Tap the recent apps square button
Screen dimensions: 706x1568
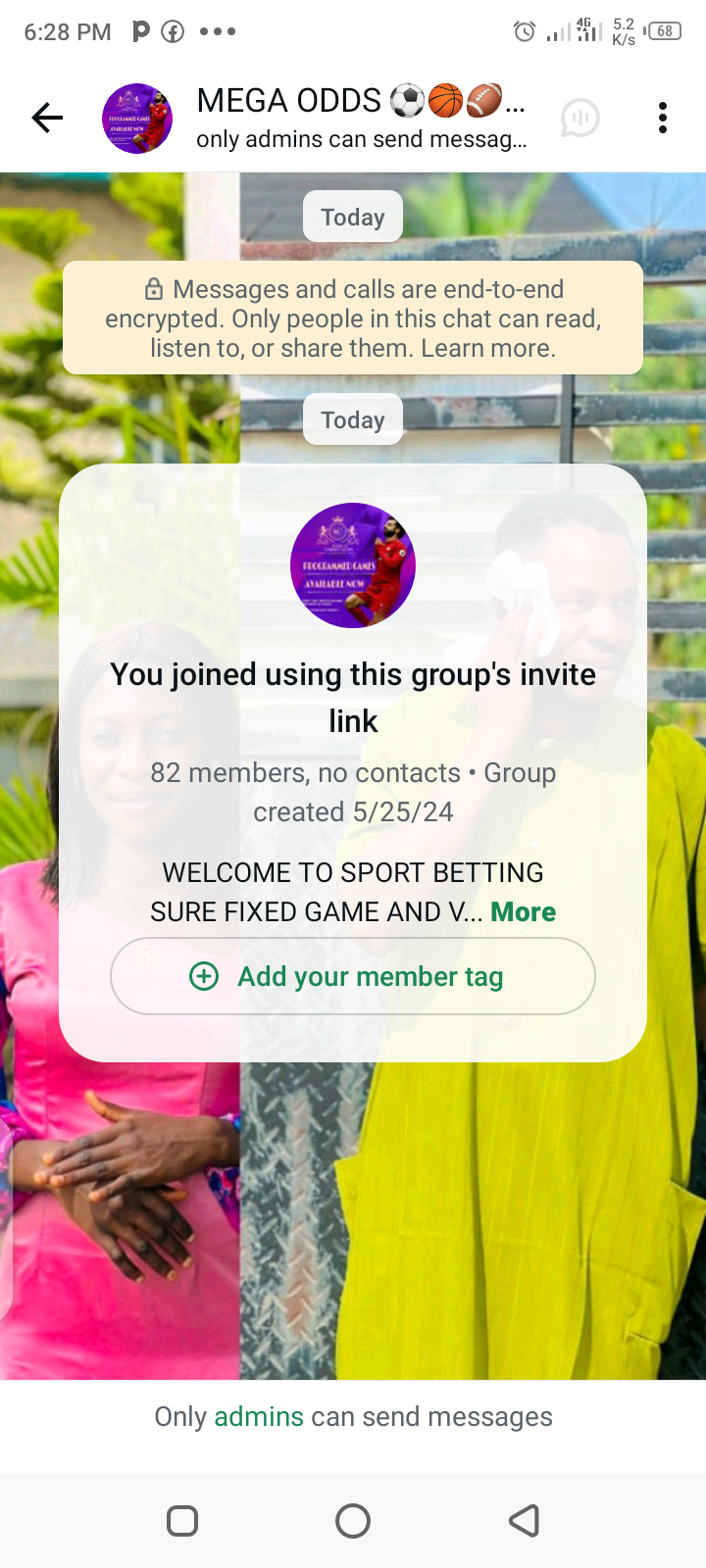click(182, 1521)
